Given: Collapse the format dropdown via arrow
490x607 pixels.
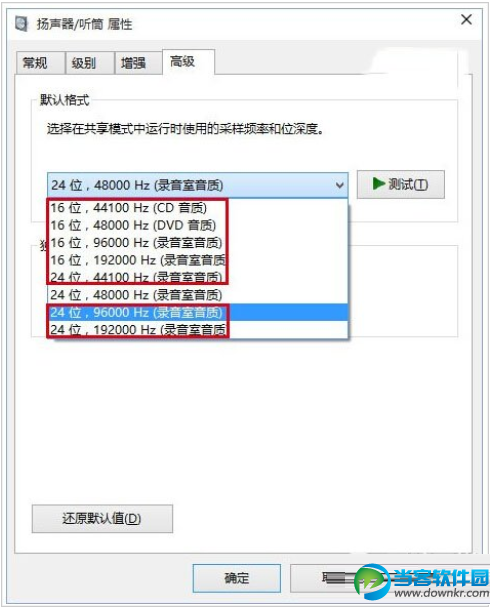Looking at the screenshot, I should click(x=339, y=185).
